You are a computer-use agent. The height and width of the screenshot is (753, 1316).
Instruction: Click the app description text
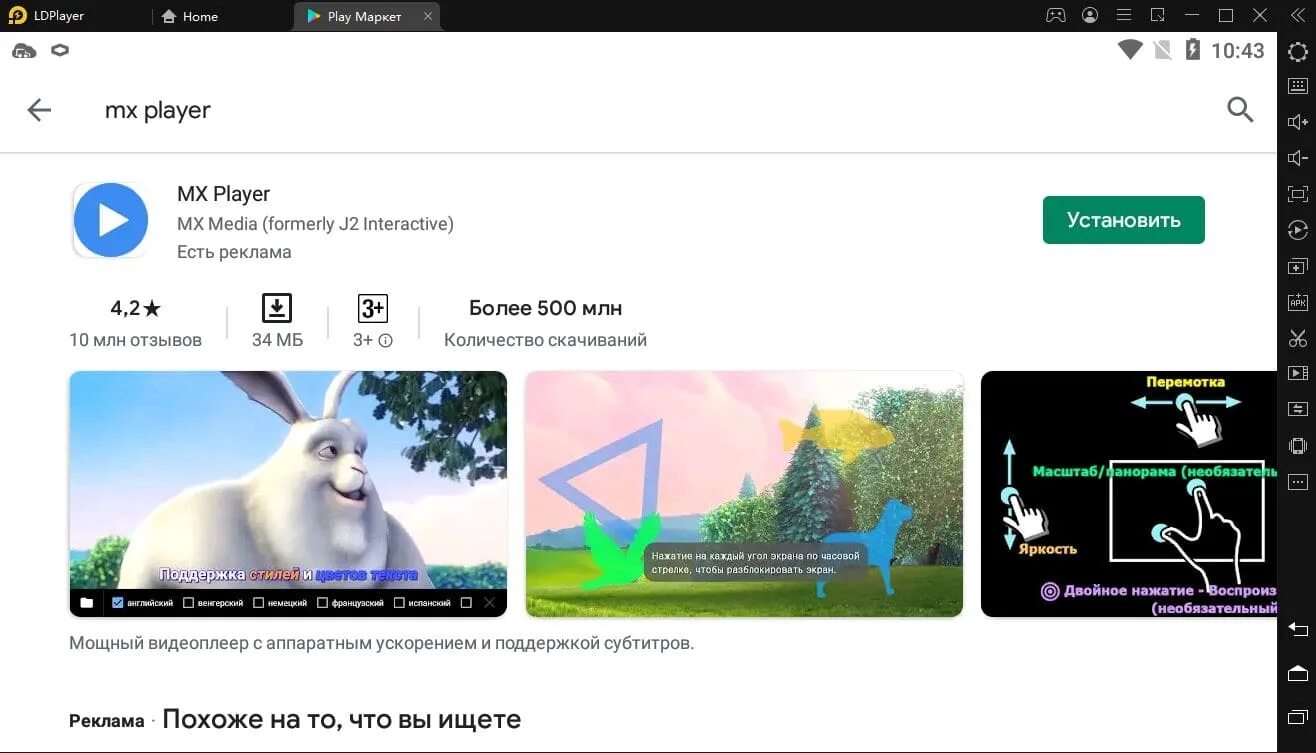pos(381,643)
